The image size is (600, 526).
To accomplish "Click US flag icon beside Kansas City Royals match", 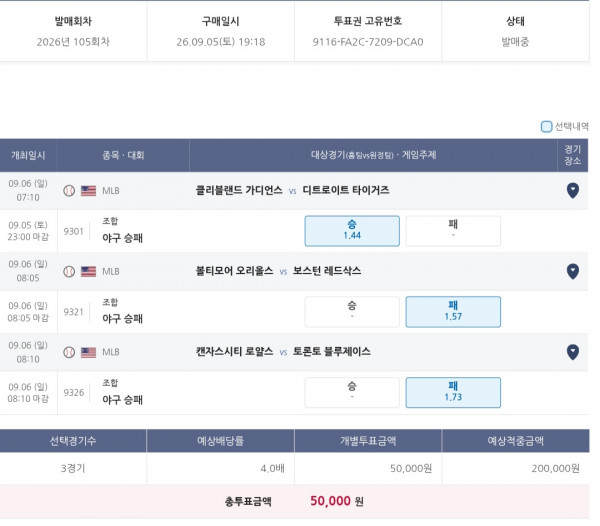I will tap(88, 352).
